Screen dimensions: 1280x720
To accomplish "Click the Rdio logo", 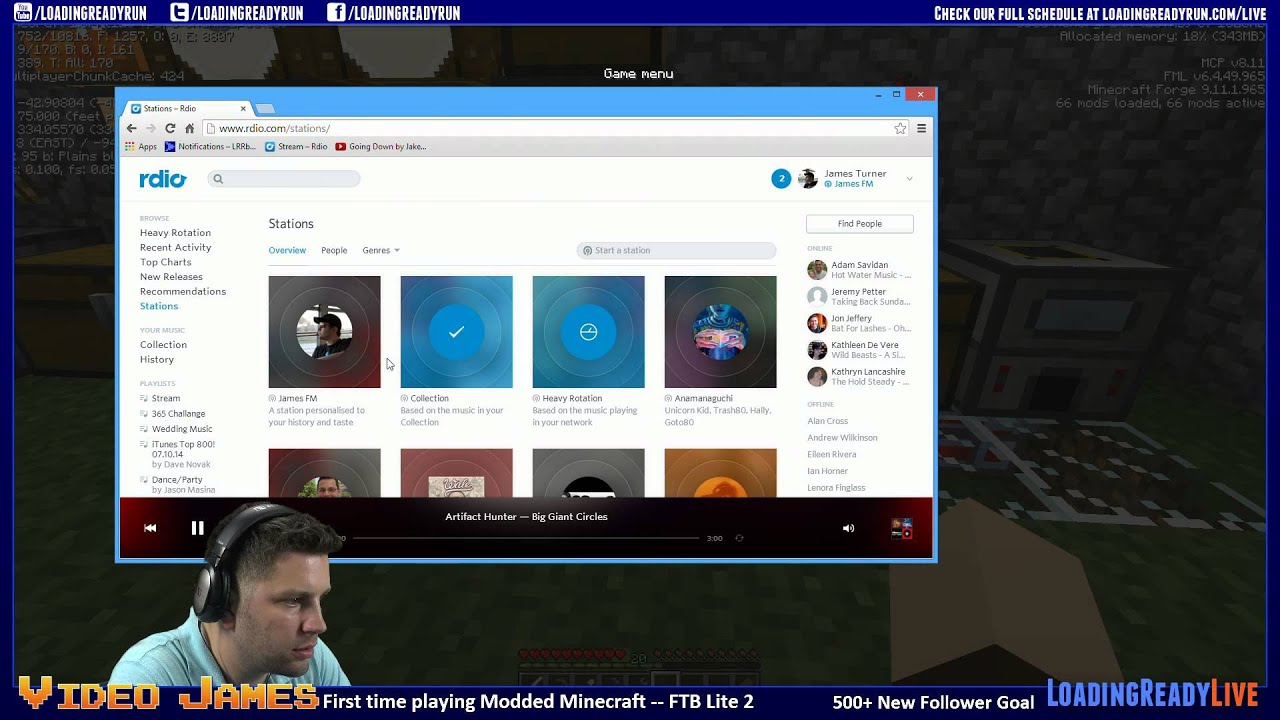I will pyautogui.click(x=163, y=179).
